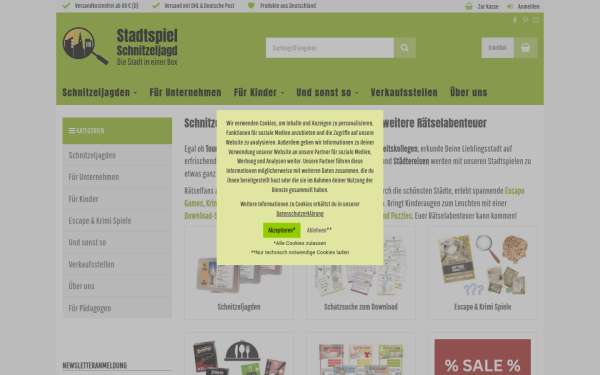Click the checkmark by Versandkostenfrei ab 60 €

(x=66, y=6)
